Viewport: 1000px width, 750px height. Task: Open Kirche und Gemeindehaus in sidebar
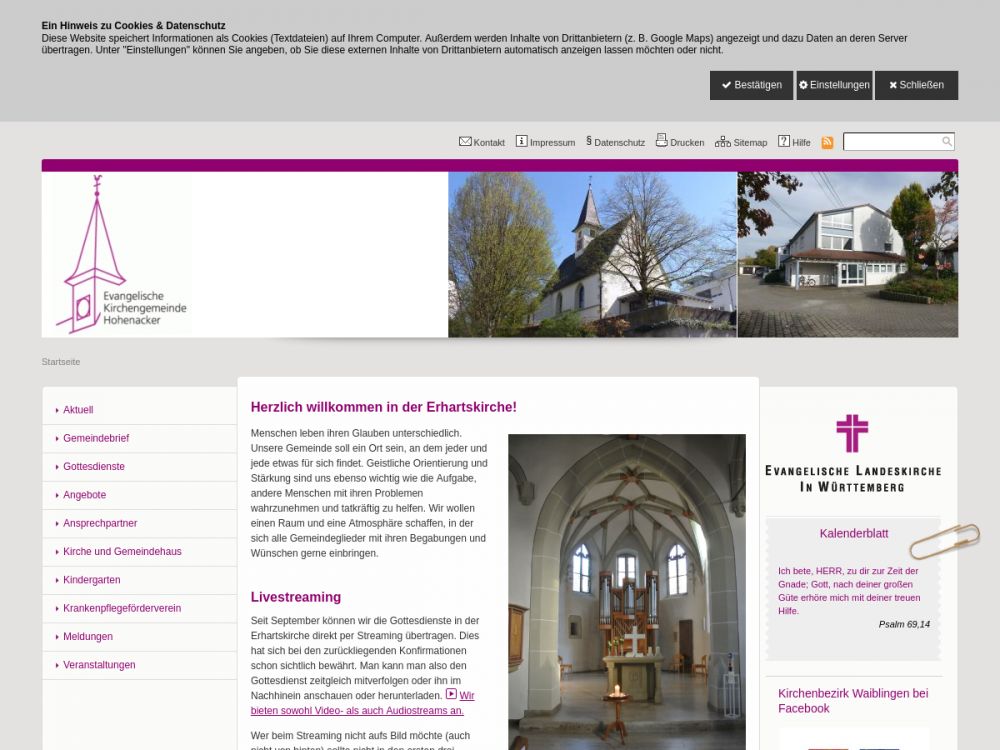[122, 552]
